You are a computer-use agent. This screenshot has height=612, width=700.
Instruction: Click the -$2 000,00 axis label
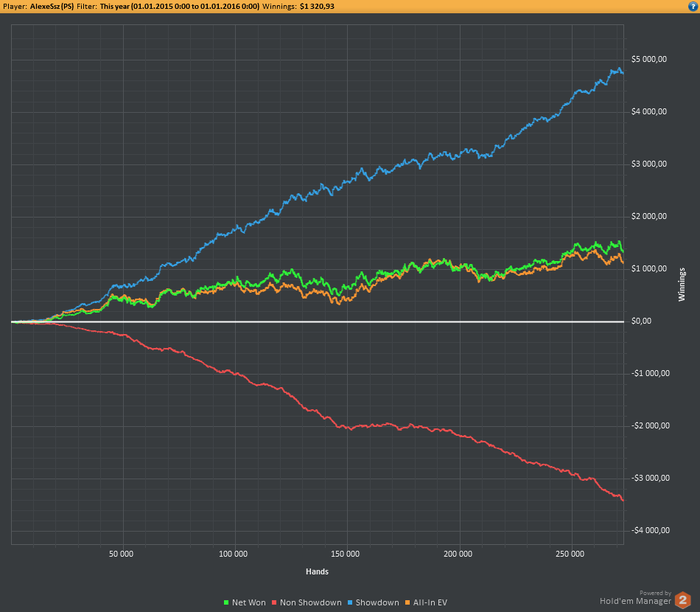tap(650, 426)
